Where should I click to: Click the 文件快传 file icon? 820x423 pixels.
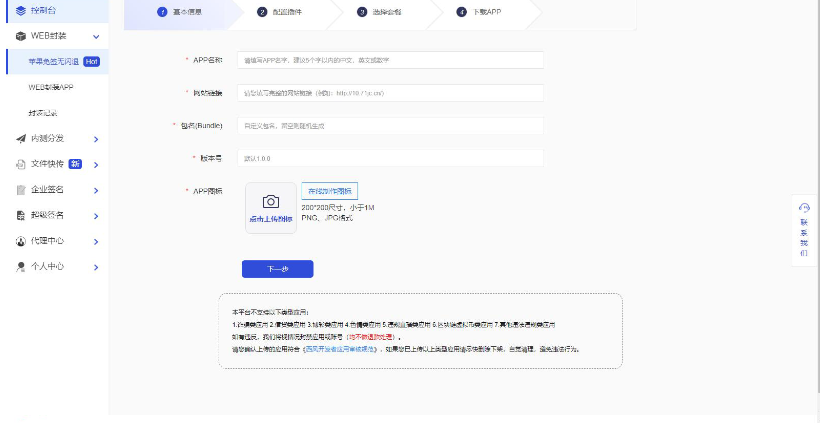click(x=21, y=164)
